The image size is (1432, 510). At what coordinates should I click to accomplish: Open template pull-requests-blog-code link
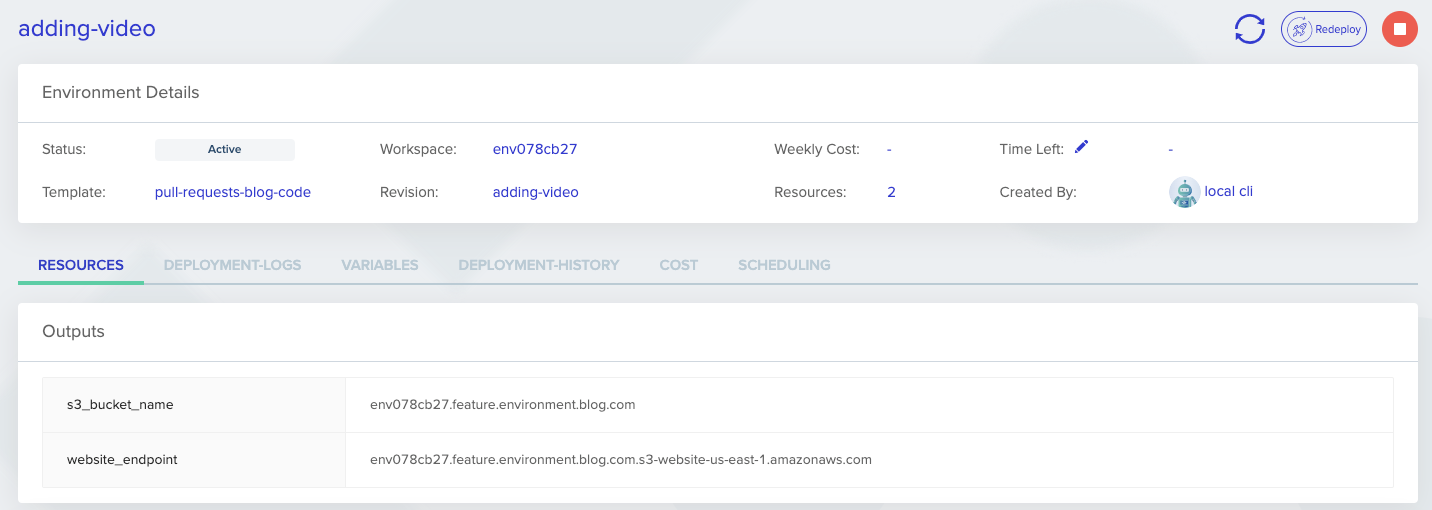tap(233, 192)
